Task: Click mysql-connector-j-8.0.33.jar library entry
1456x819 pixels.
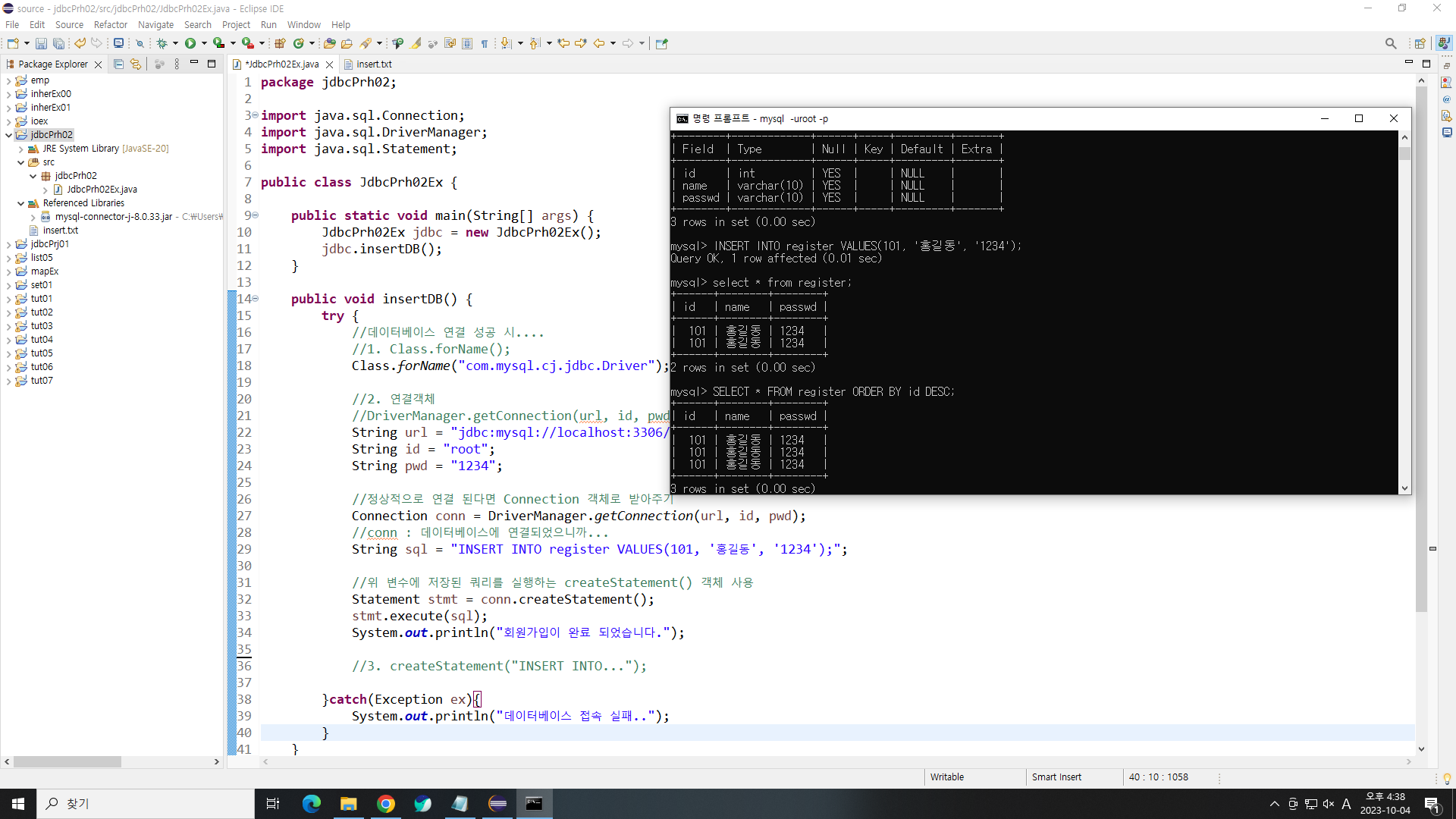Action: coord(113,217)
